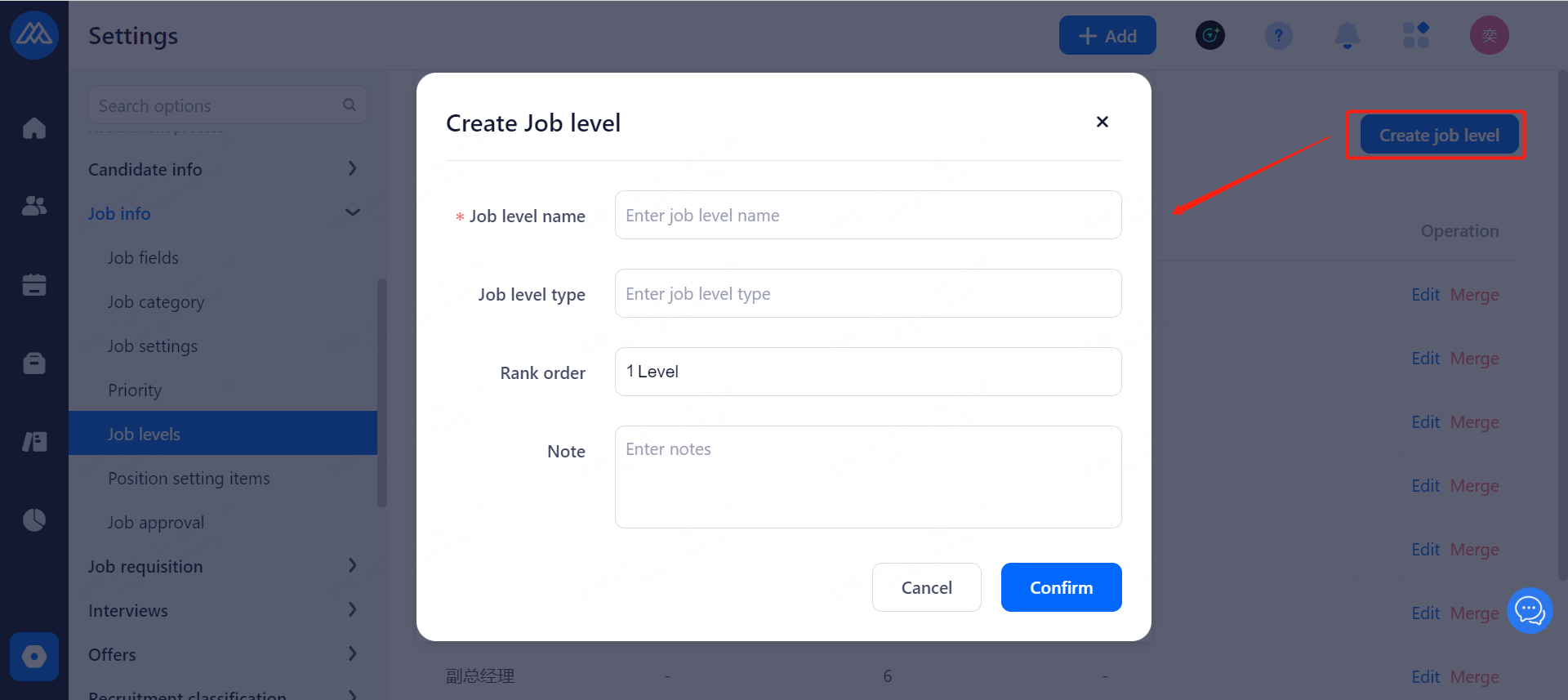Open Position setting items menu entry
This screenshot has height=700, width=1568.
coord(189,479)
